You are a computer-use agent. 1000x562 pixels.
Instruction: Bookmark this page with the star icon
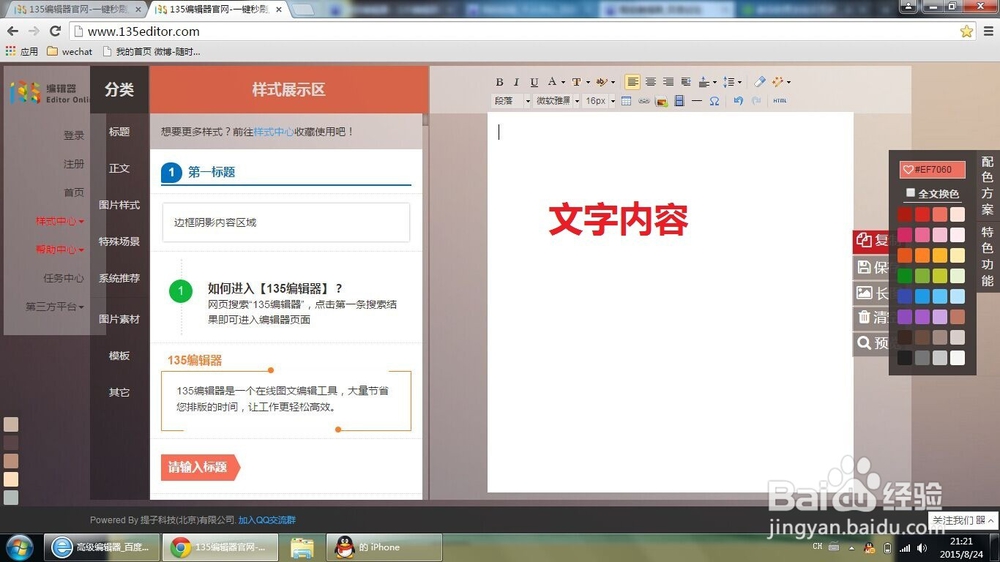(966, 31)
